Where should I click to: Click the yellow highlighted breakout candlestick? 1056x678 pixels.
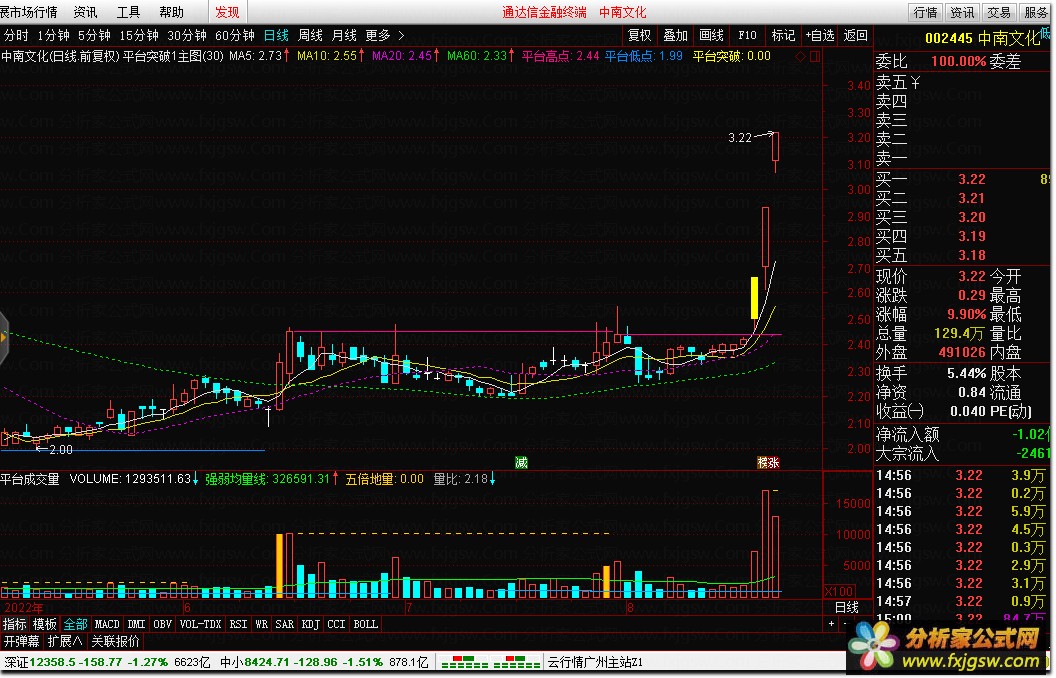point(754,298)
